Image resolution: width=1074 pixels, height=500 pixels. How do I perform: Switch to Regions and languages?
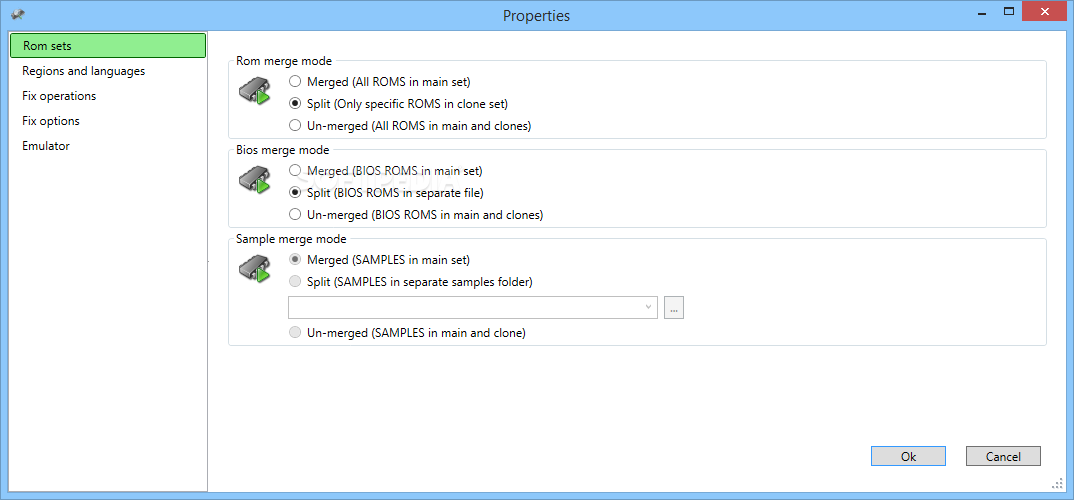tap(108, 71)
